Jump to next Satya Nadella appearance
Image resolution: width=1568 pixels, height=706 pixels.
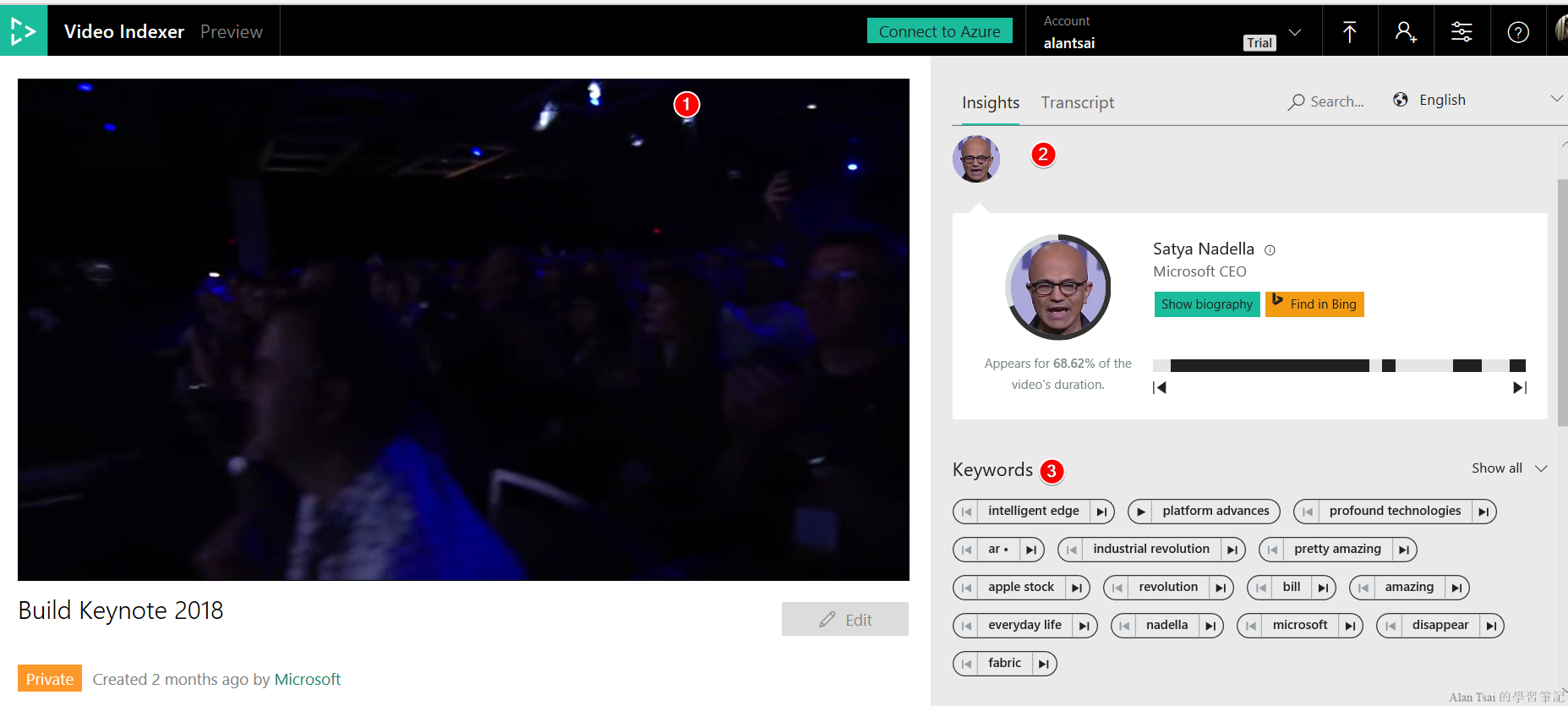coord(1520,387)
